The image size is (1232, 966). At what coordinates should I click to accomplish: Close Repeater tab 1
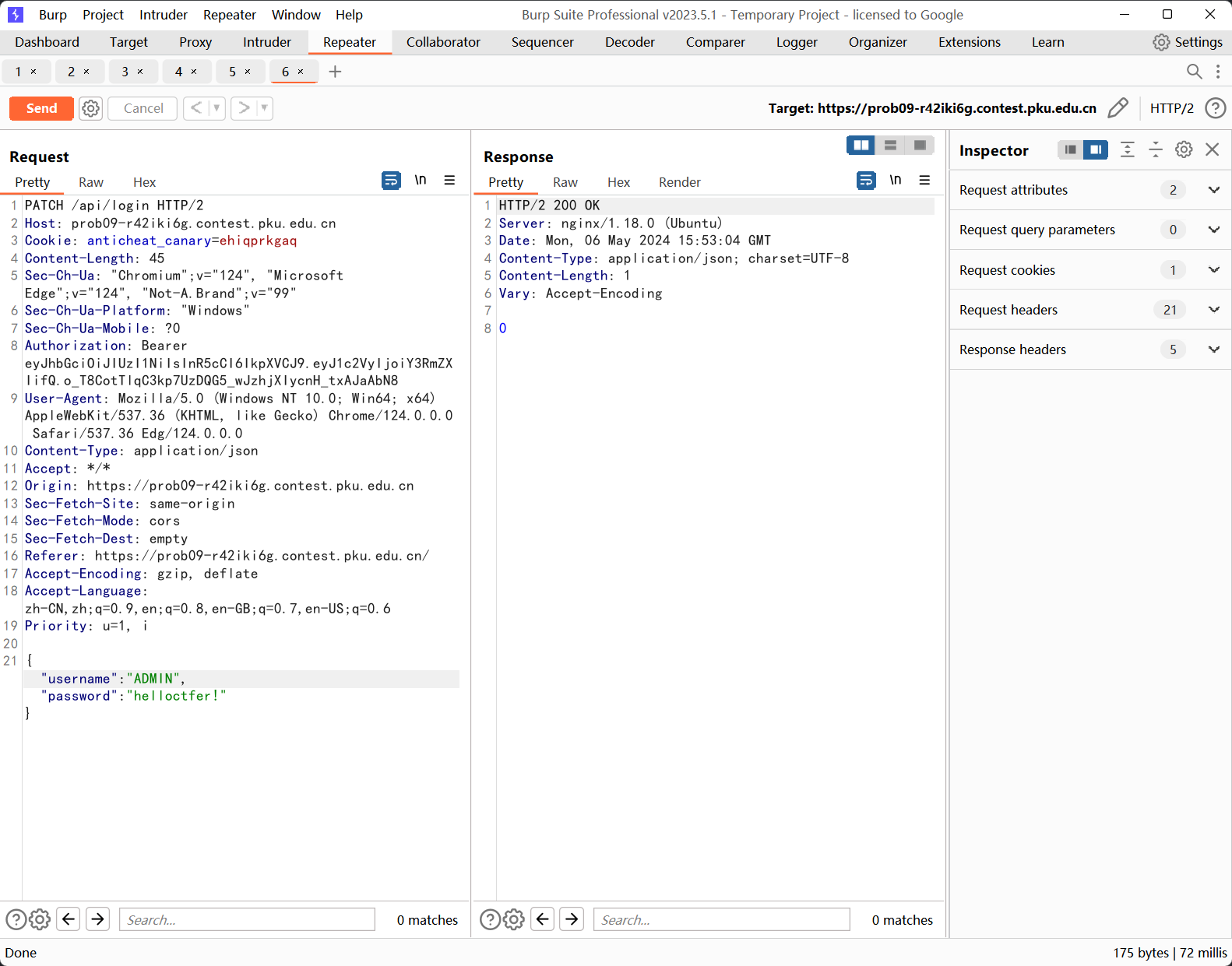point(33,72)
